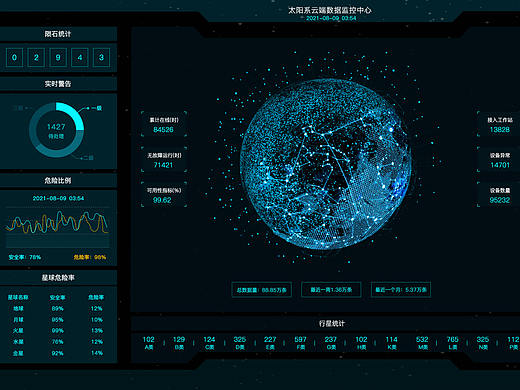Select the 水星 row in the planet table

(58, 342)
